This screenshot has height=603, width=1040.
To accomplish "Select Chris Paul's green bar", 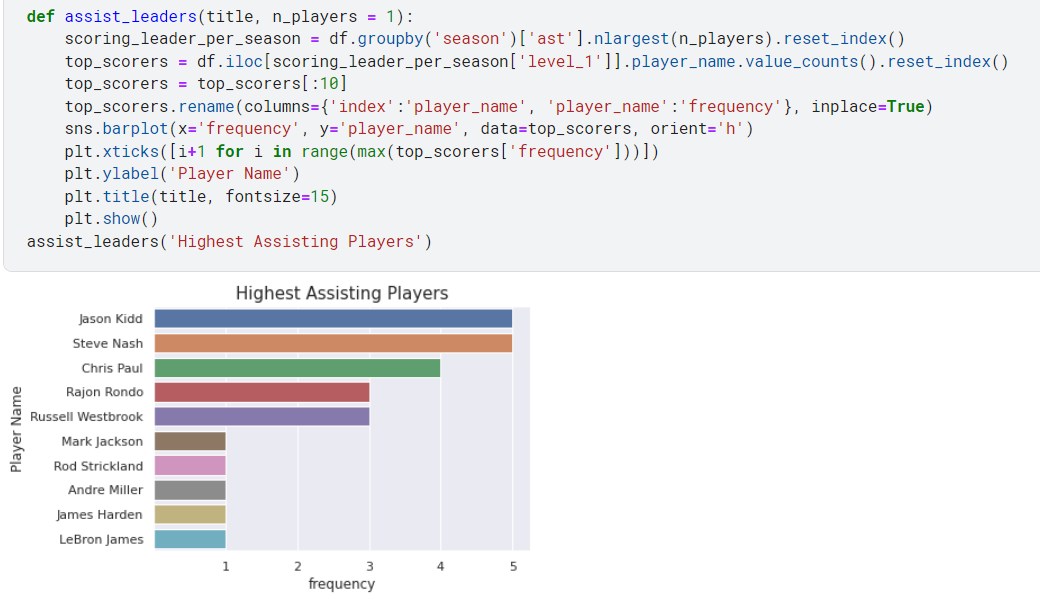I will 295,367.
